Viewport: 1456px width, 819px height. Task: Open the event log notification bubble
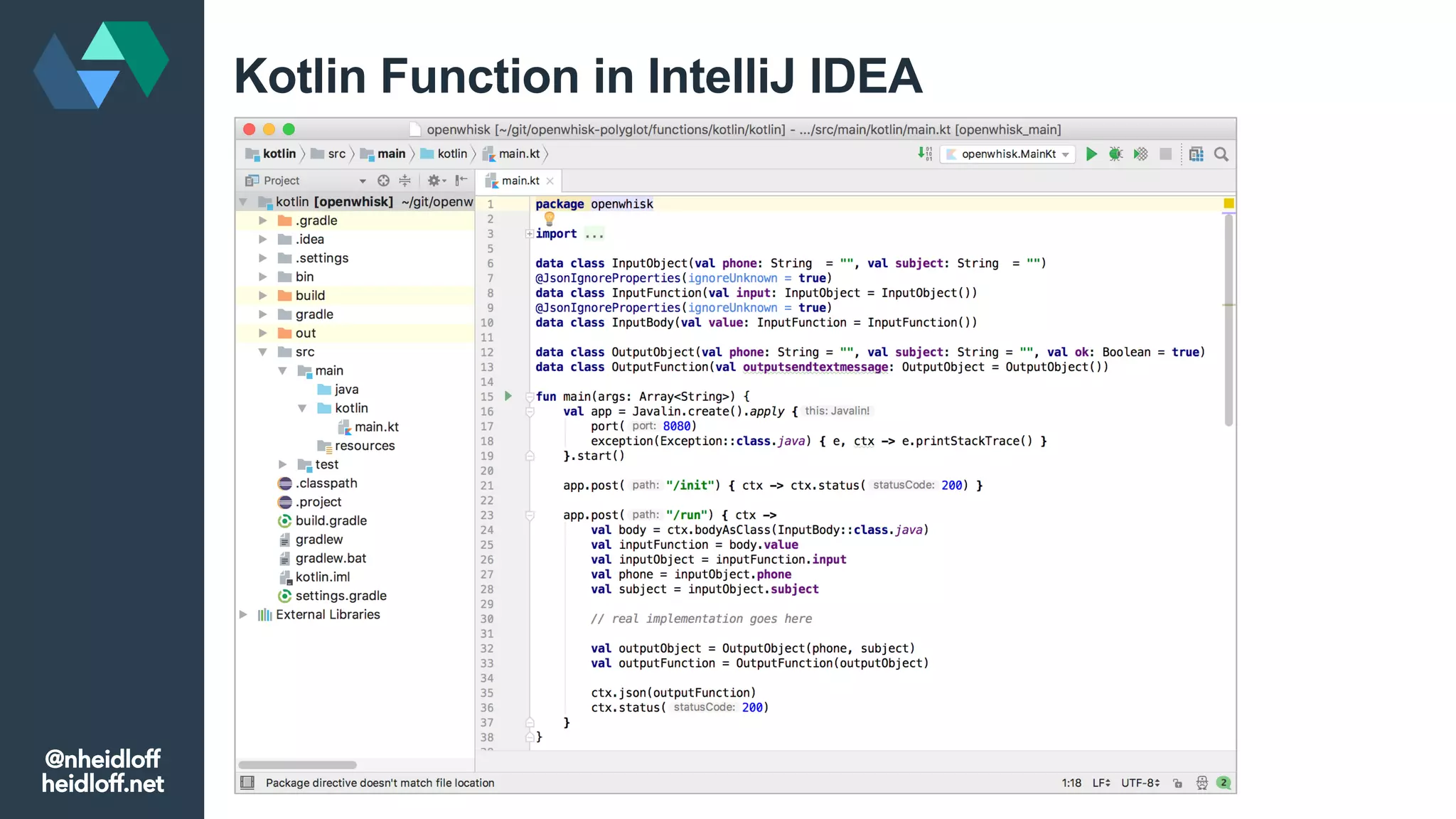tap(1224, 783)
